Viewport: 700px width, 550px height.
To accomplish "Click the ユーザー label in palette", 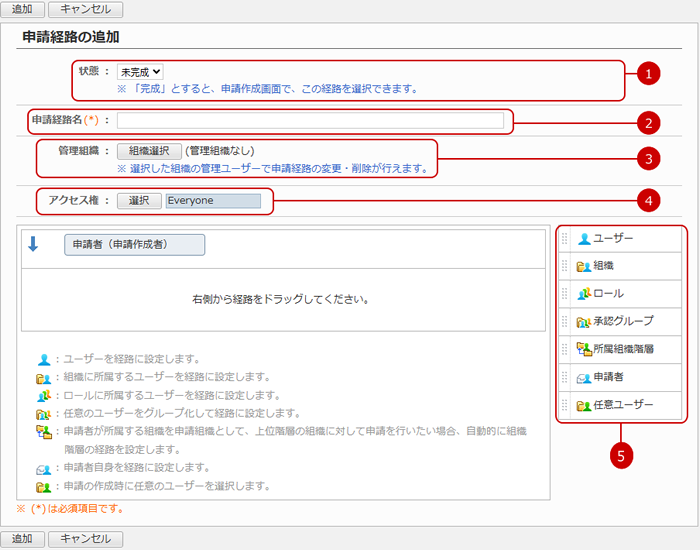I will click(x=613, y=238).
